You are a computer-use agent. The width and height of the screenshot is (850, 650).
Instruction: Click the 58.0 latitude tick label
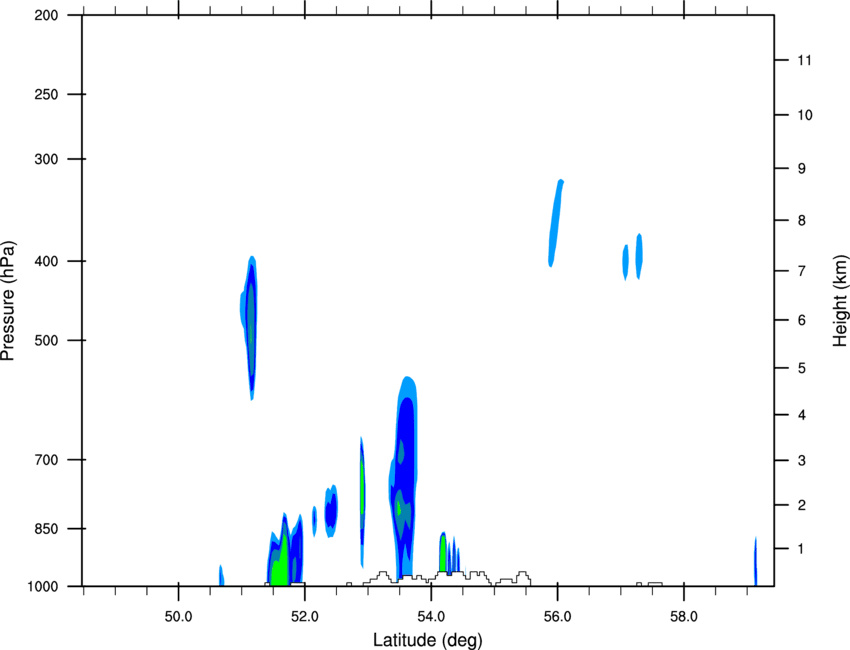pos(684,617)
